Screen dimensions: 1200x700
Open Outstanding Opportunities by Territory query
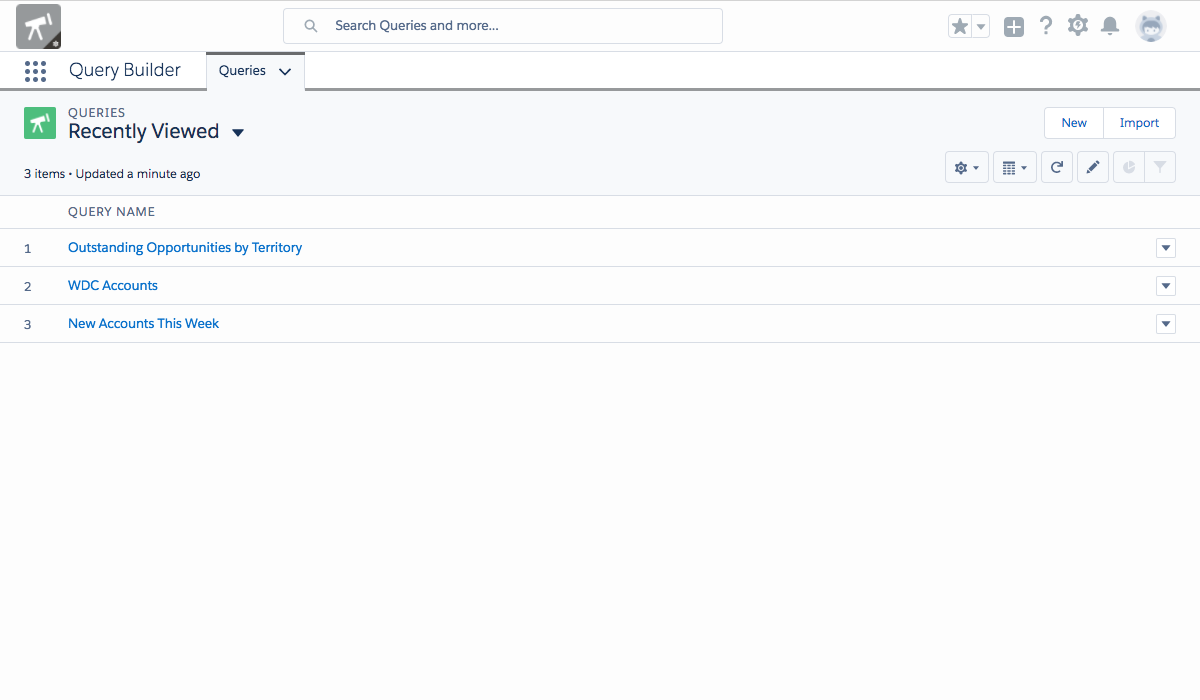click(x=185, y=247)
